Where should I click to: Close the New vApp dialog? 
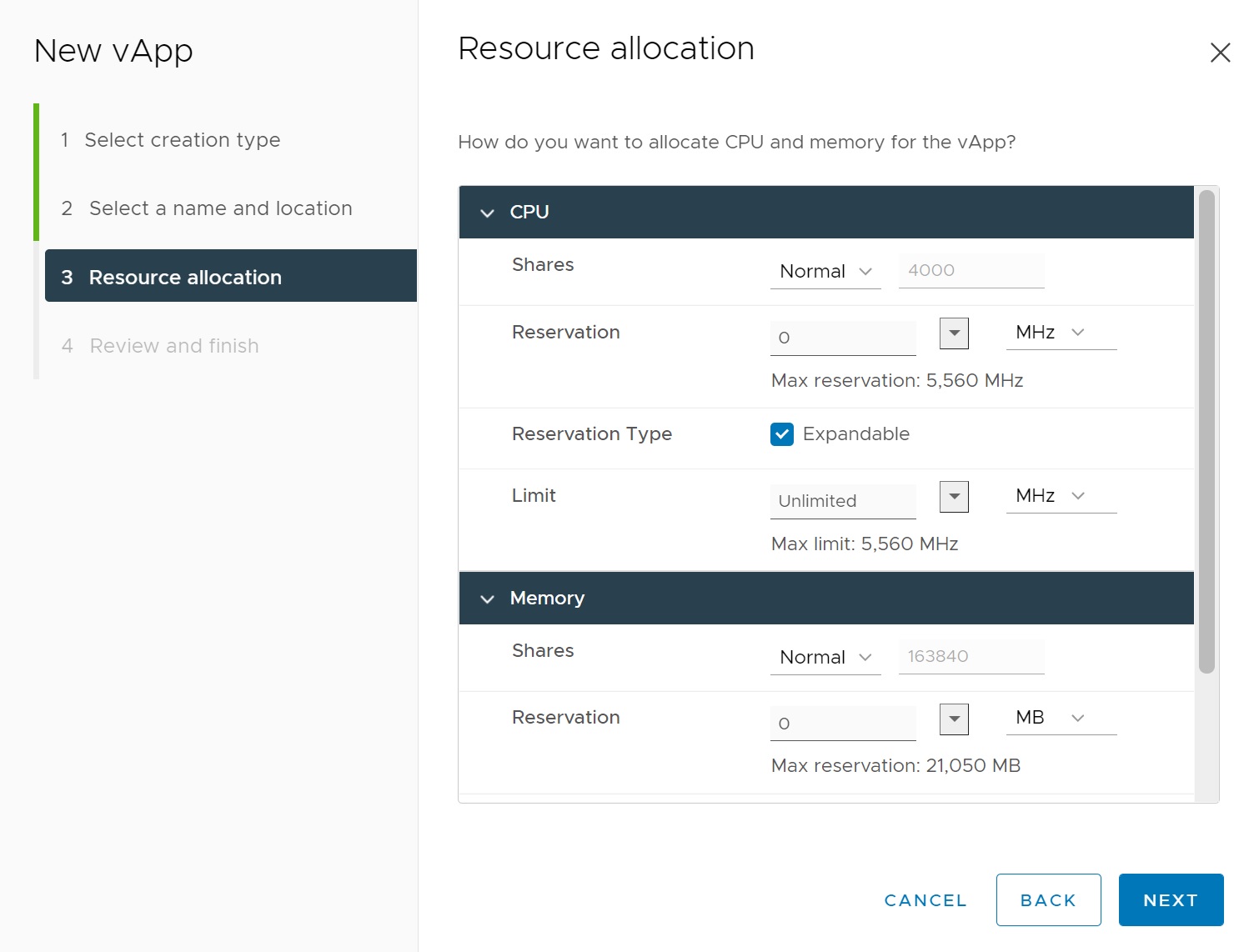pos(1220,53)
